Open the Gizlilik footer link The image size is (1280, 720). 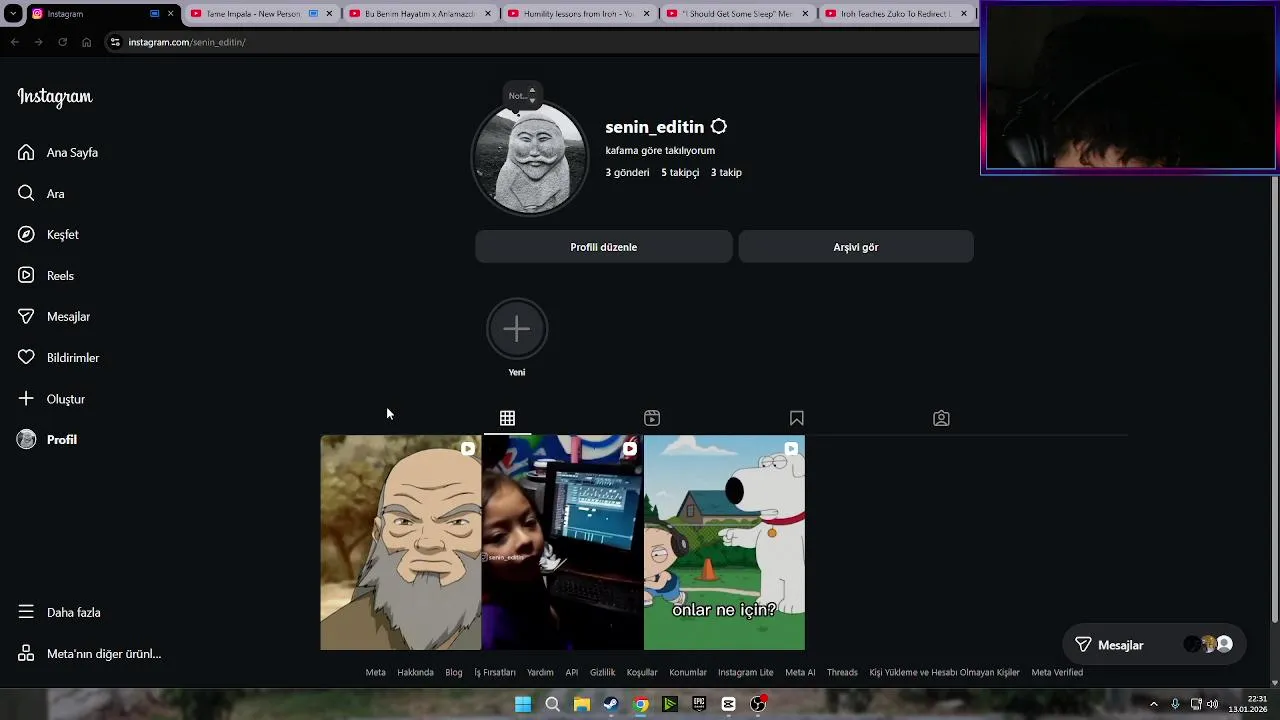point(603,672)
